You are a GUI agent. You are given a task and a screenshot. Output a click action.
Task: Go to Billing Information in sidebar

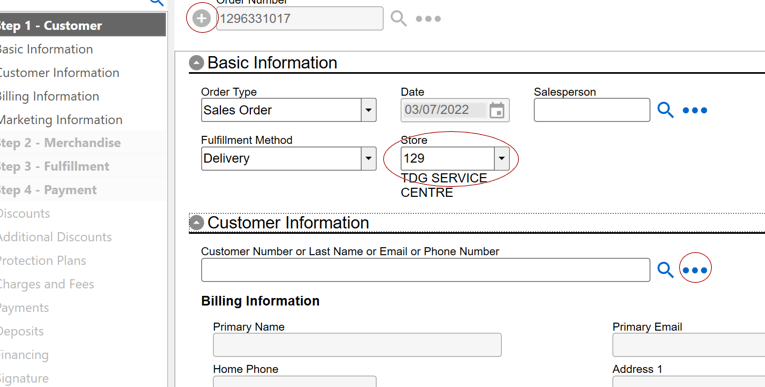click(x=49, y=96)
